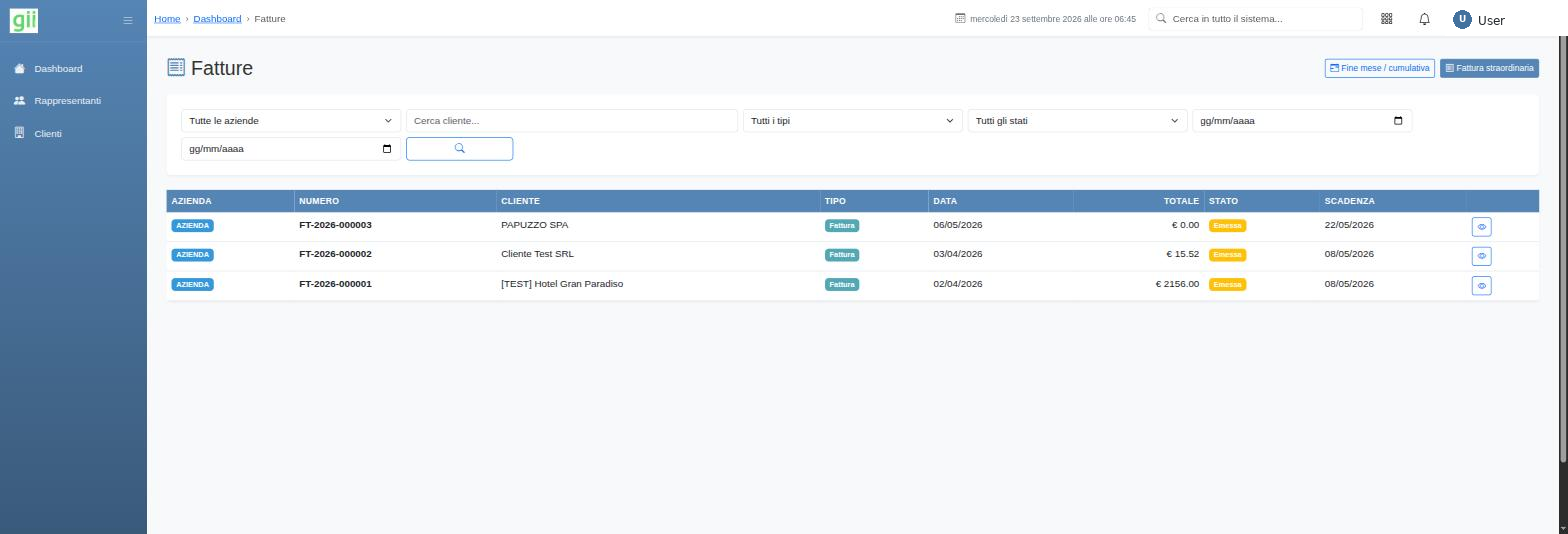Open Rappresentanti from sidebar
The width and height of the screenshot is (1568, 534).
coord(67,101)
